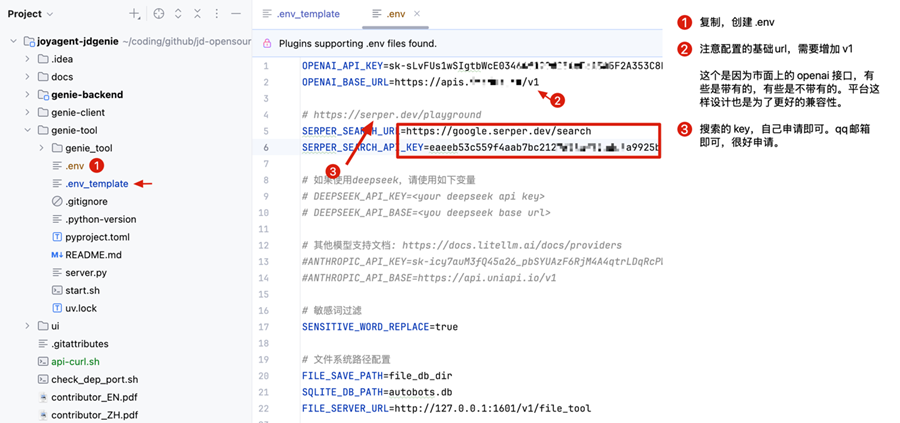Click the collapse all icon
Image resolution: width=900 pixels, height=423 pixels.
(x=197, y=14)
